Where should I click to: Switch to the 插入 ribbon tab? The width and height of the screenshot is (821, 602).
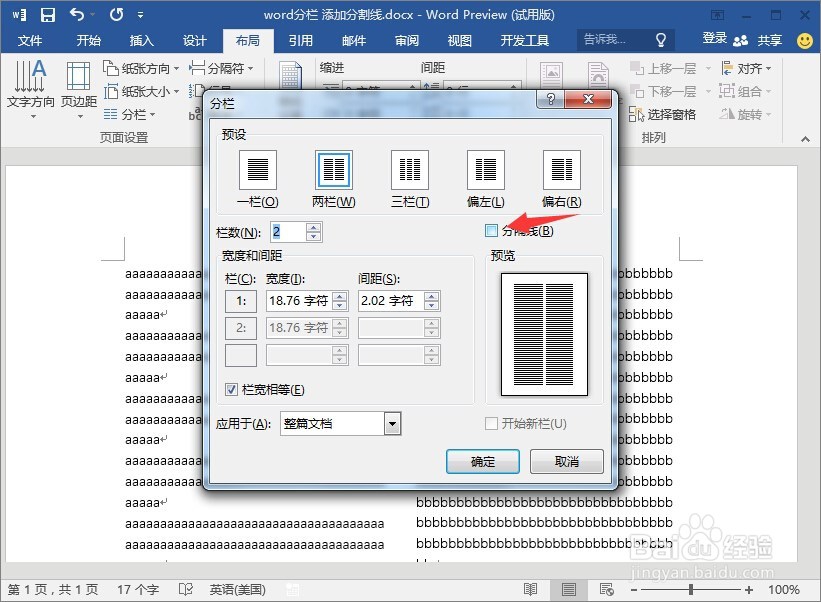(x=141, y=40)
